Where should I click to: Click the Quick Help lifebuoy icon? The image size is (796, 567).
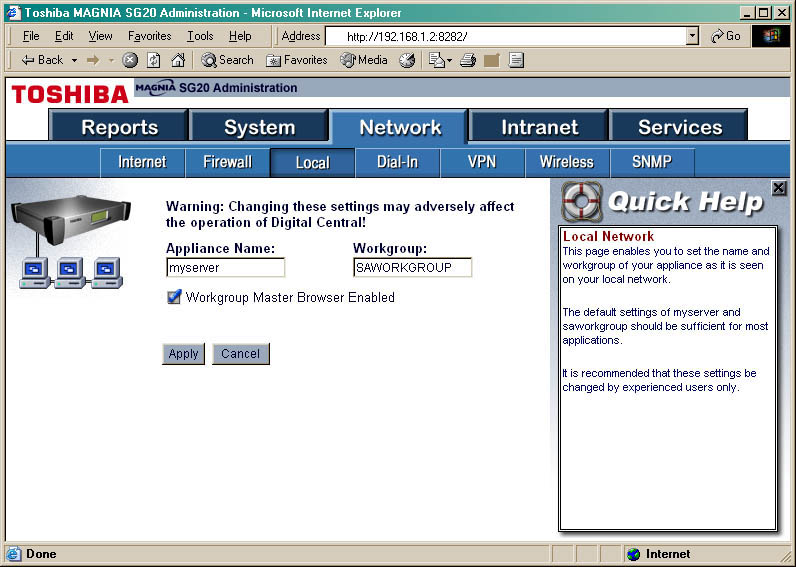(x=582, y=202)
